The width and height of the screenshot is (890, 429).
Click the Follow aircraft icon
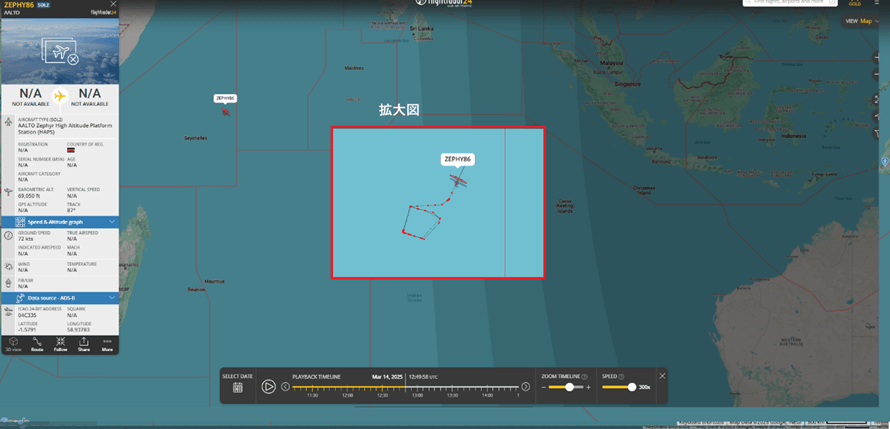click(61, 343)
